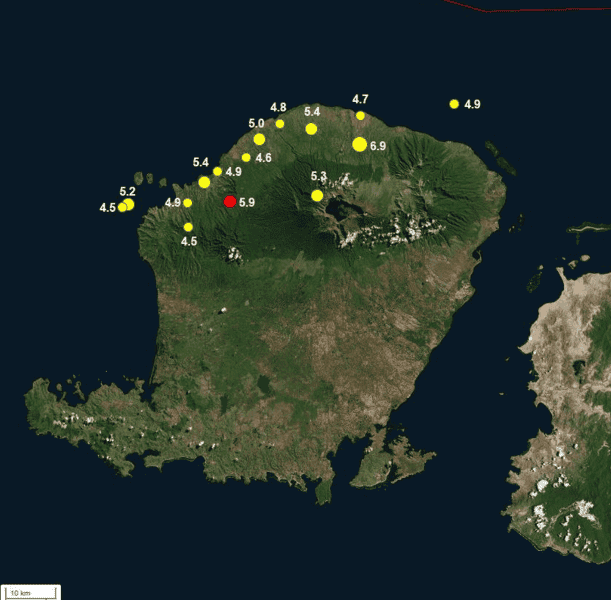Click the 5.0 magnitude yellow marker
Image resolution: width=611 pixels, height=600 pixels.
[259, 139]
